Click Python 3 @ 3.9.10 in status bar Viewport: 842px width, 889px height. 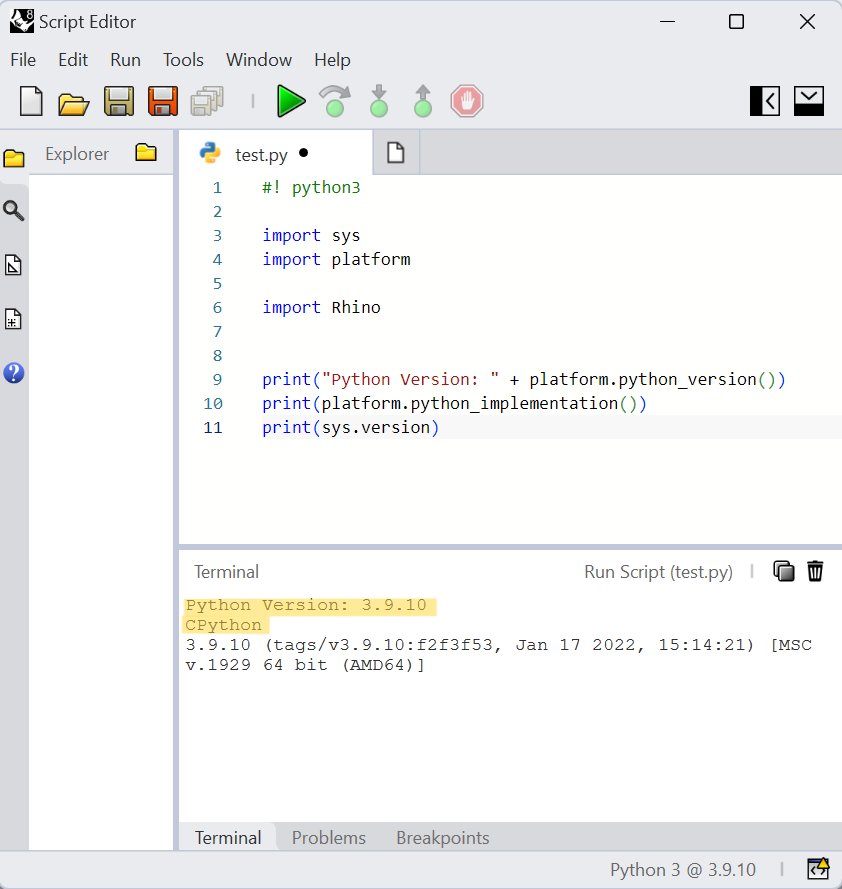point(683,869)
